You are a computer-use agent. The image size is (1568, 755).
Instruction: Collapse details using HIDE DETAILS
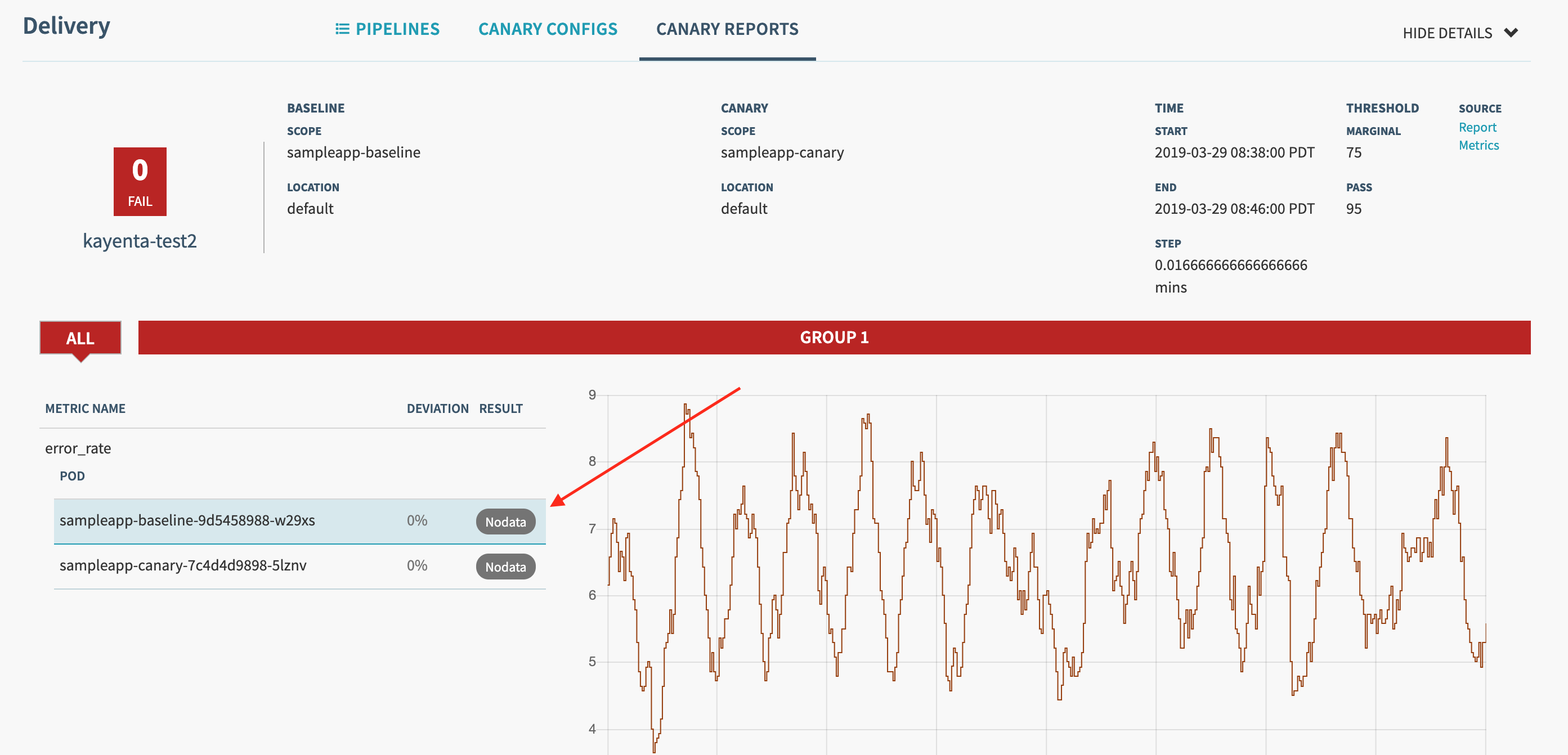(x=1448, y=33)
